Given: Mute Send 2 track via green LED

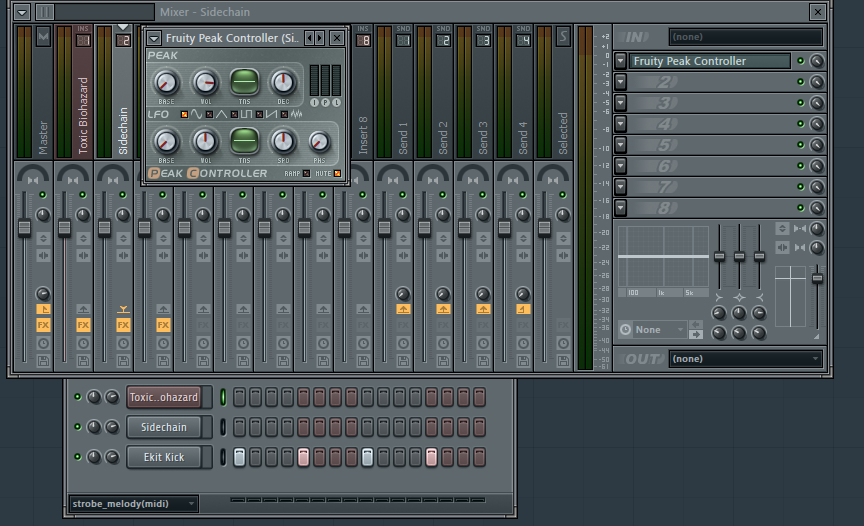Looking at the screenshot, I should tap(442, 195).
